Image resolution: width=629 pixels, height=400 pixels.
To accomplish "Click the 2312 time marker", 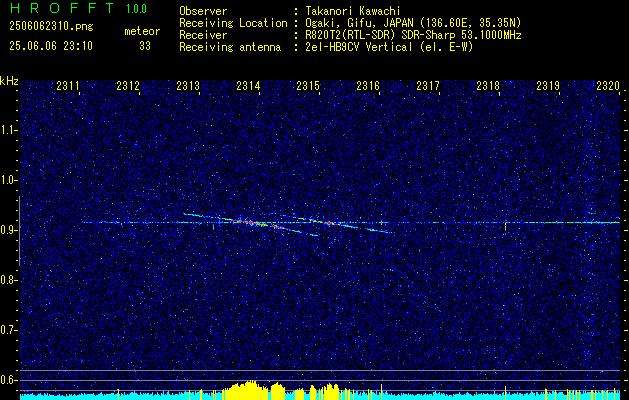I will pos(128,85).
